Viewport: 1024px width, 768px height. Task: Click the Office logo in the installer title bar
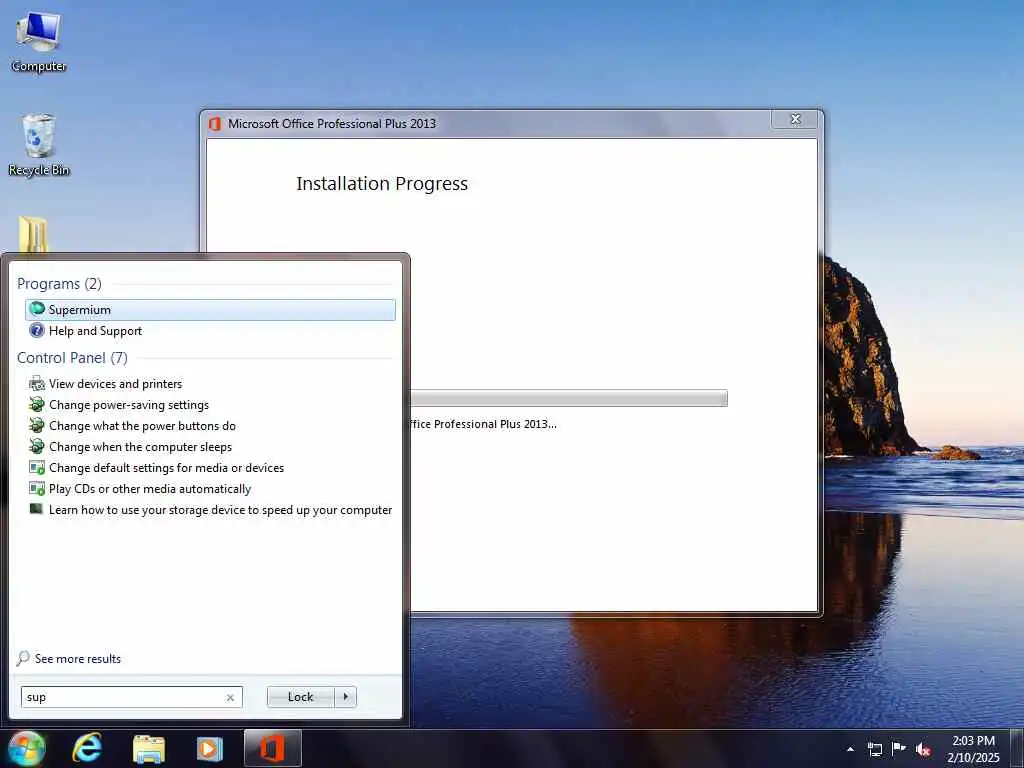(x=215, y=123)
